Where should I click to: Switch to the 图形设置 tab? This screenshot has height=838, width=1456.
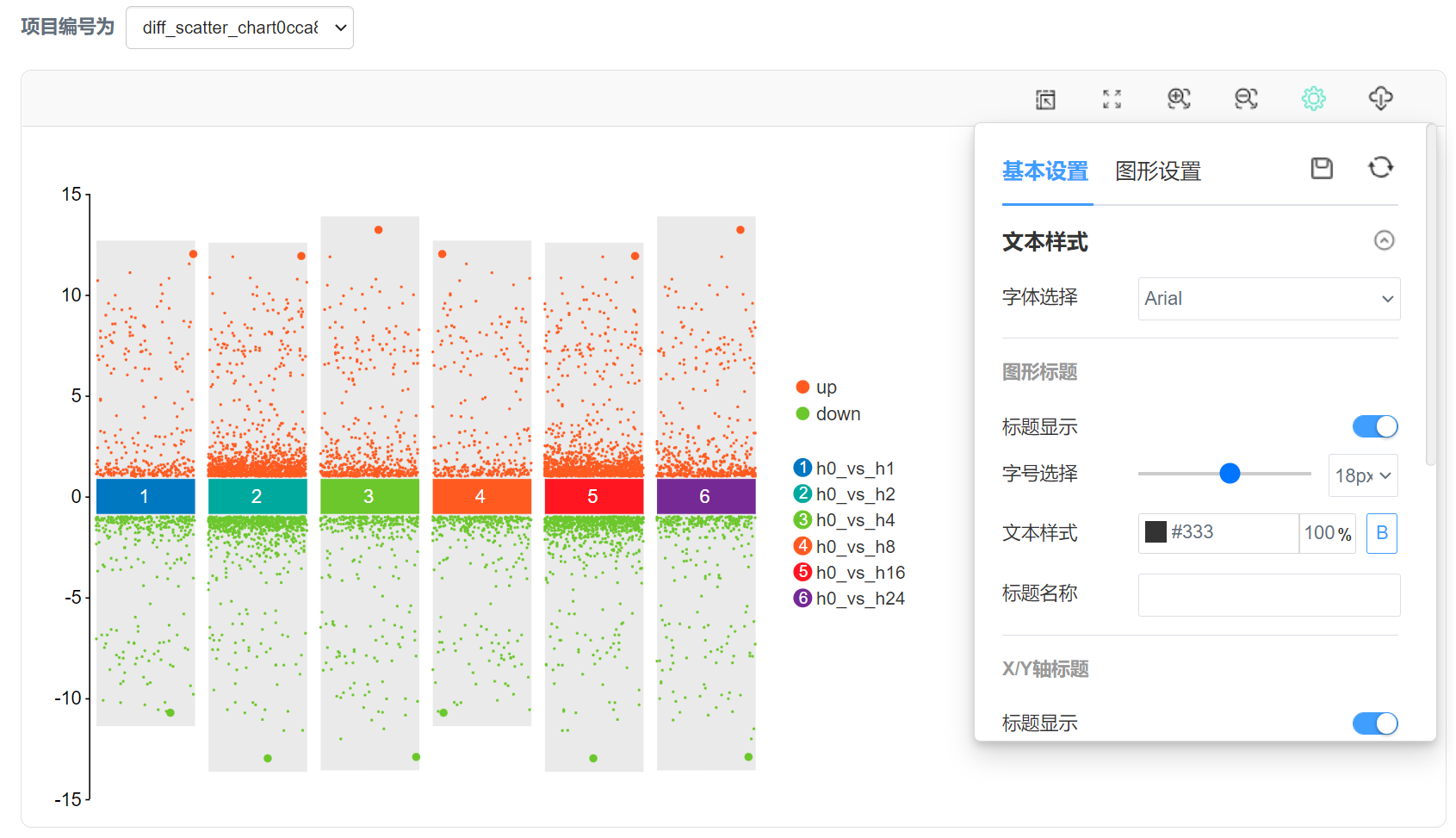click(1158, 171)
